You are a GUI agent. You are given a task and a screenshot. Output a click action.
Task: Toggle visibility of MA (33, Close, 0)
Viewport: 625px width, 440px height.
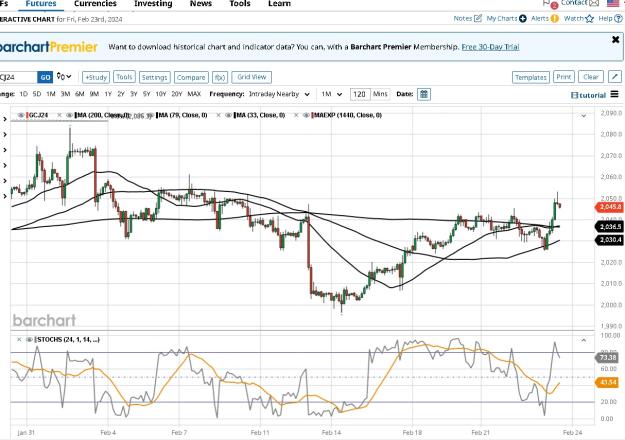coord(228,115)
